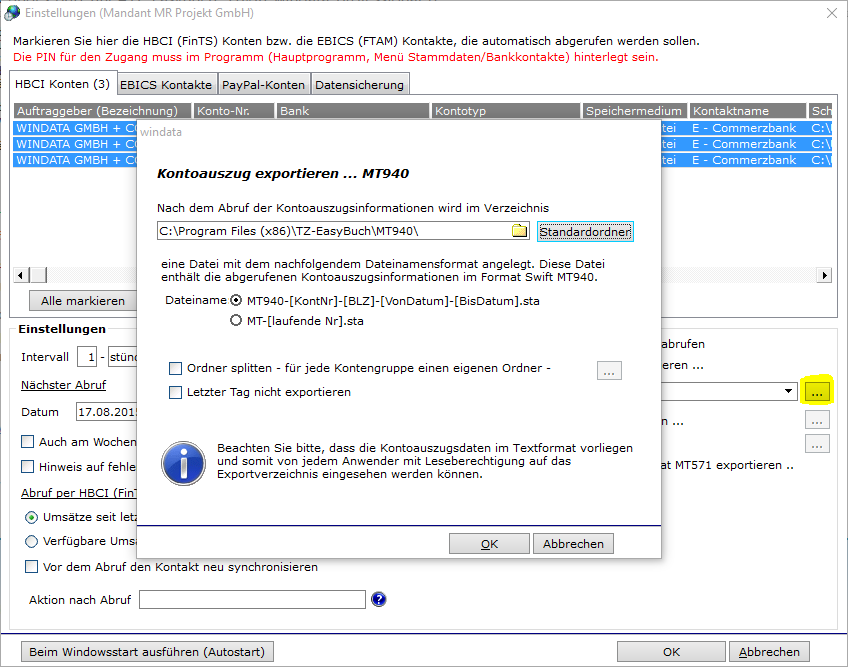This screenshot has height=667, width=848.
Task: Click the Beim Windowsstart ausführen (Autostart) button
Action: coord(147,652)
